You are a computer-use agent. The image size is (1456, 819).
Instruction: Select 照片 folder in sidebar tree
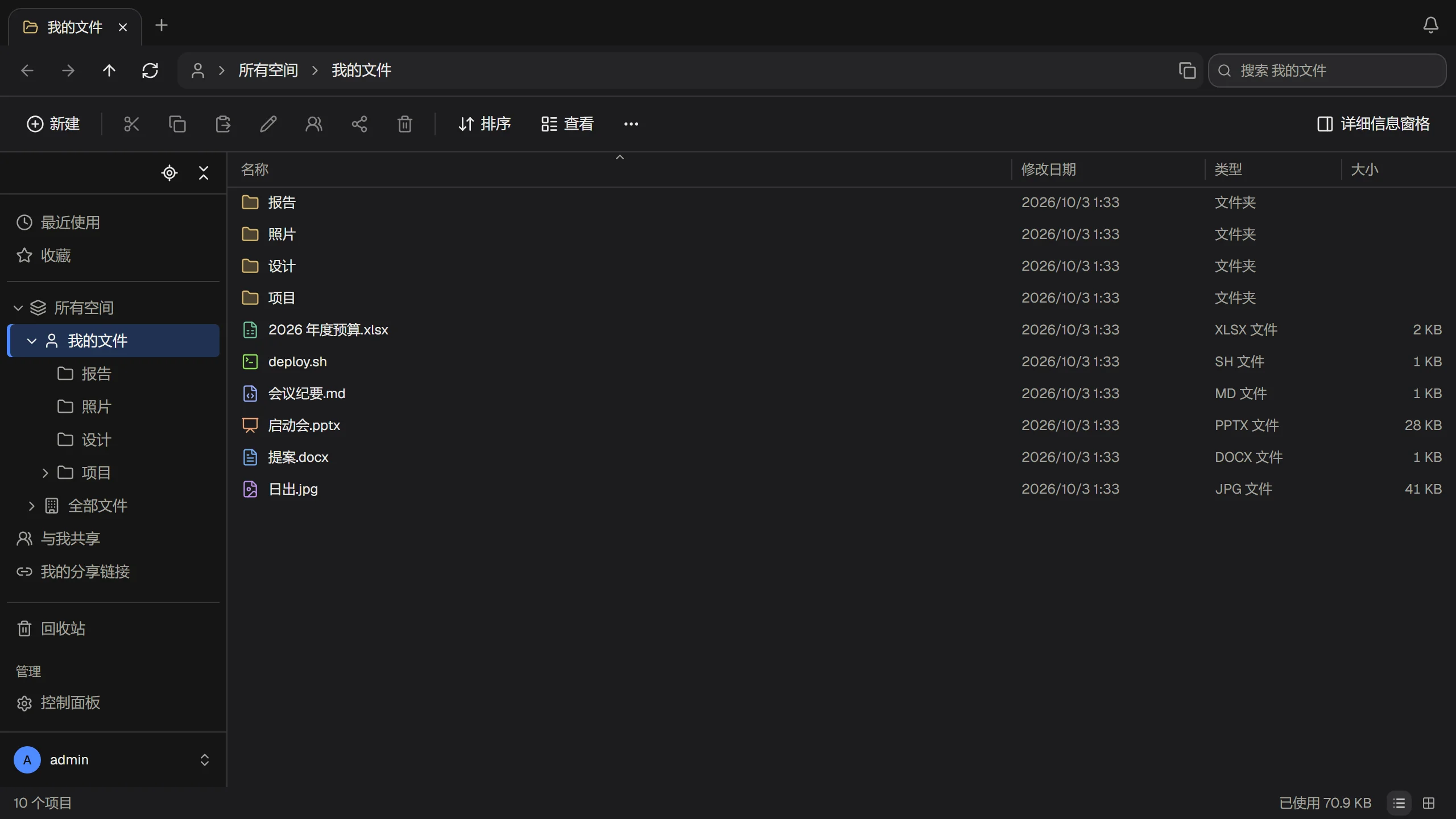tap(113, 407)
